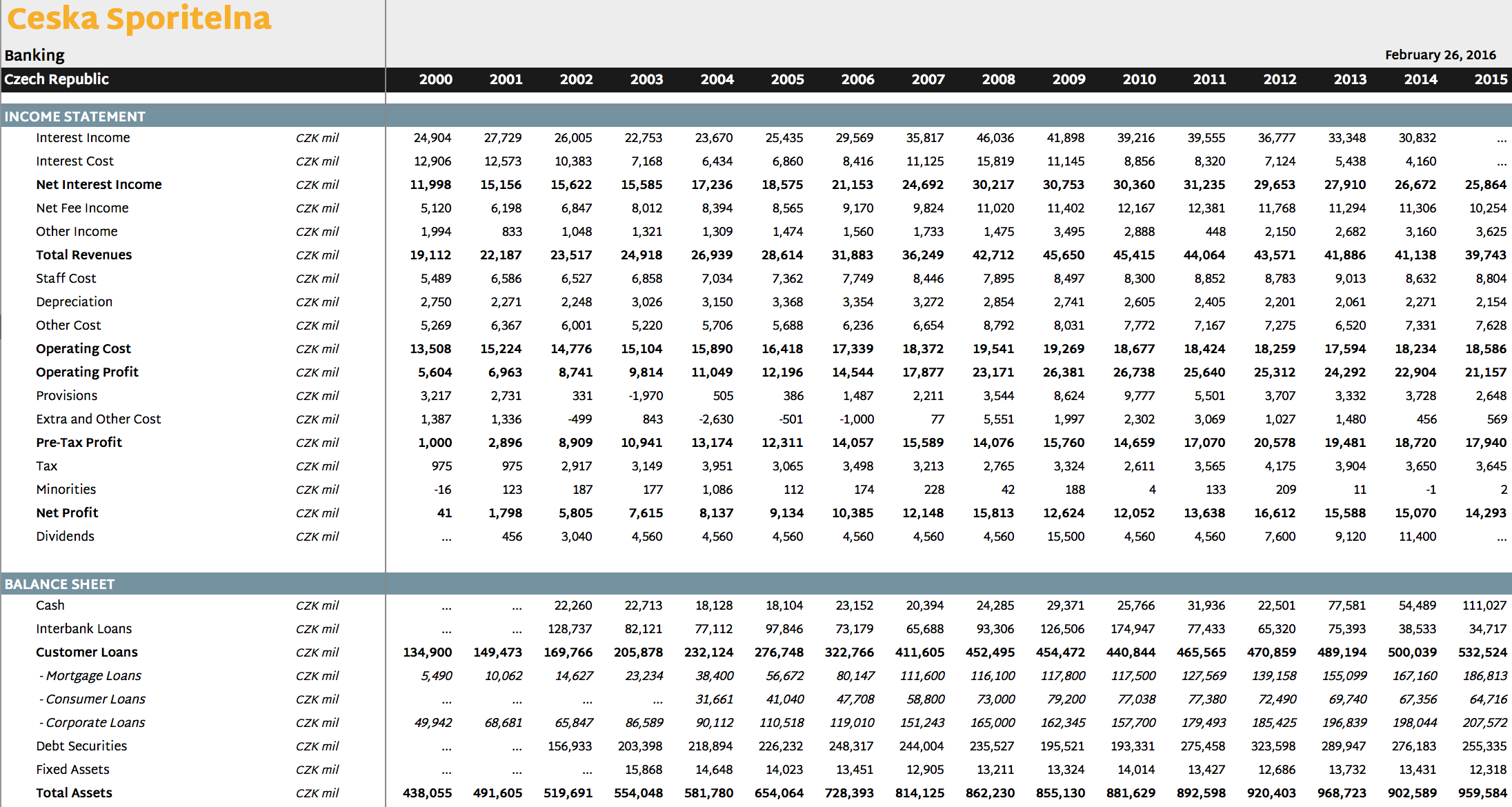Select the Interest Income row label
Viewport: 1512px width, 807px height.
click(83, 138)
